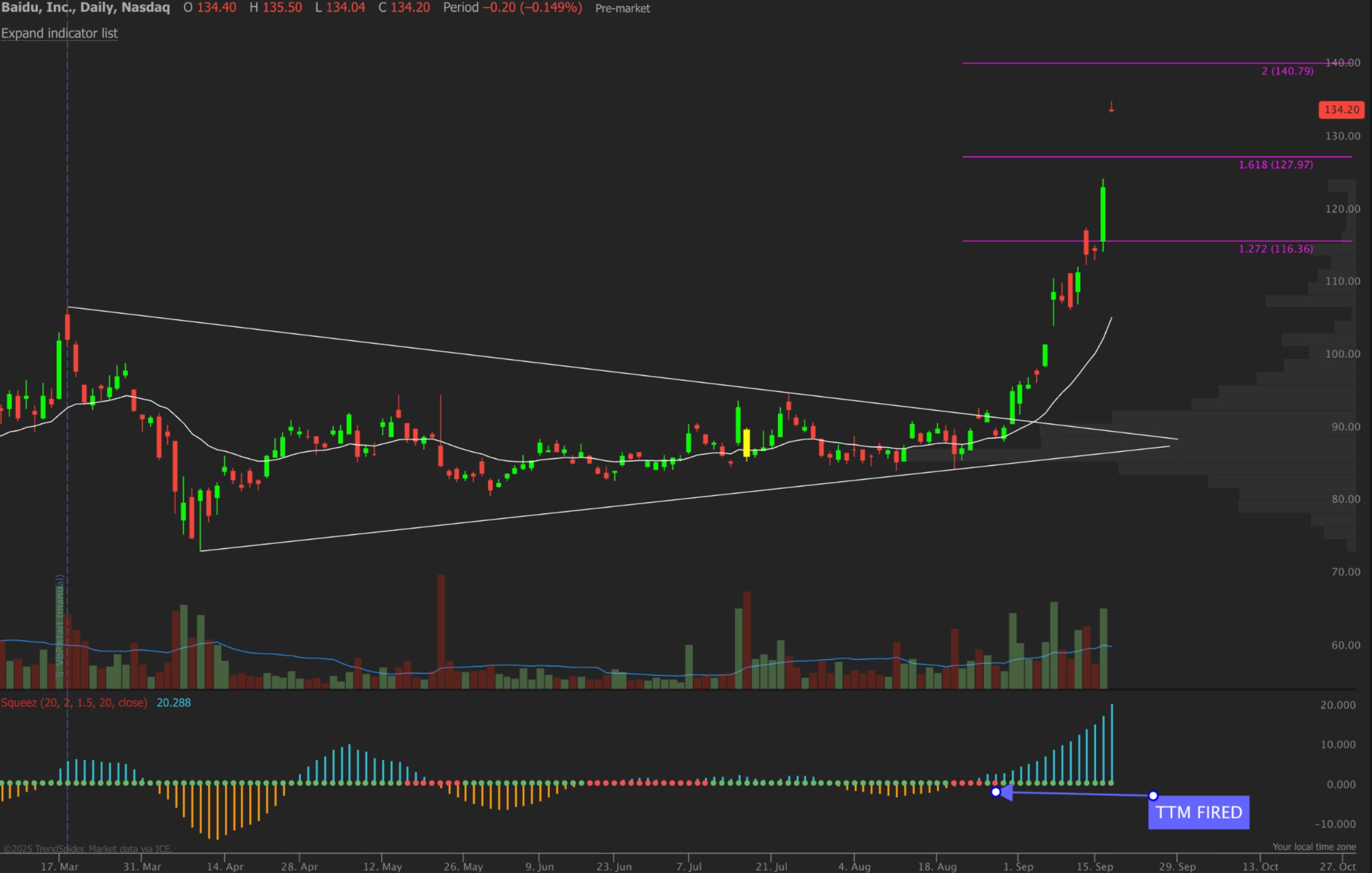Click the Squeez (20, 2, 1.5, 20, close) indicator label
Screen dimensions: 1372x873
[74, 703]
